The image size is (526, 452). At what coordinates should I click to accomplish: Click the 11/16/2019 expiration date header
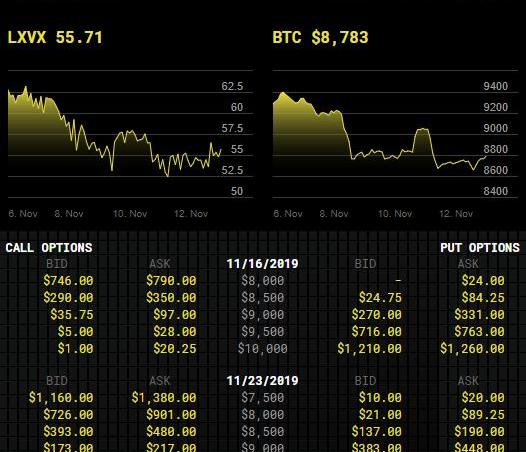pos(262,264)
